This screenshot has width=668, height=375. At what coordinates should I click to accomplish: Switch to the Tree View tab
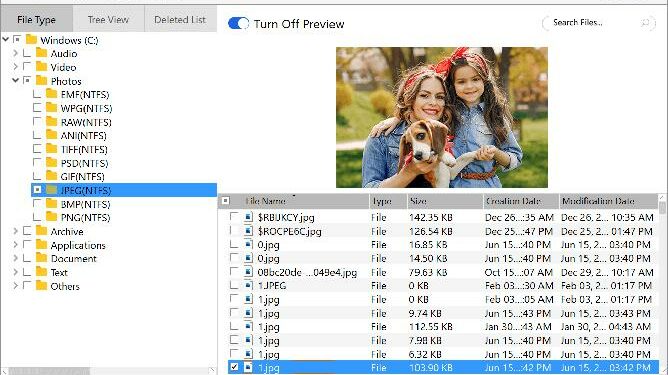click(108, 20)
